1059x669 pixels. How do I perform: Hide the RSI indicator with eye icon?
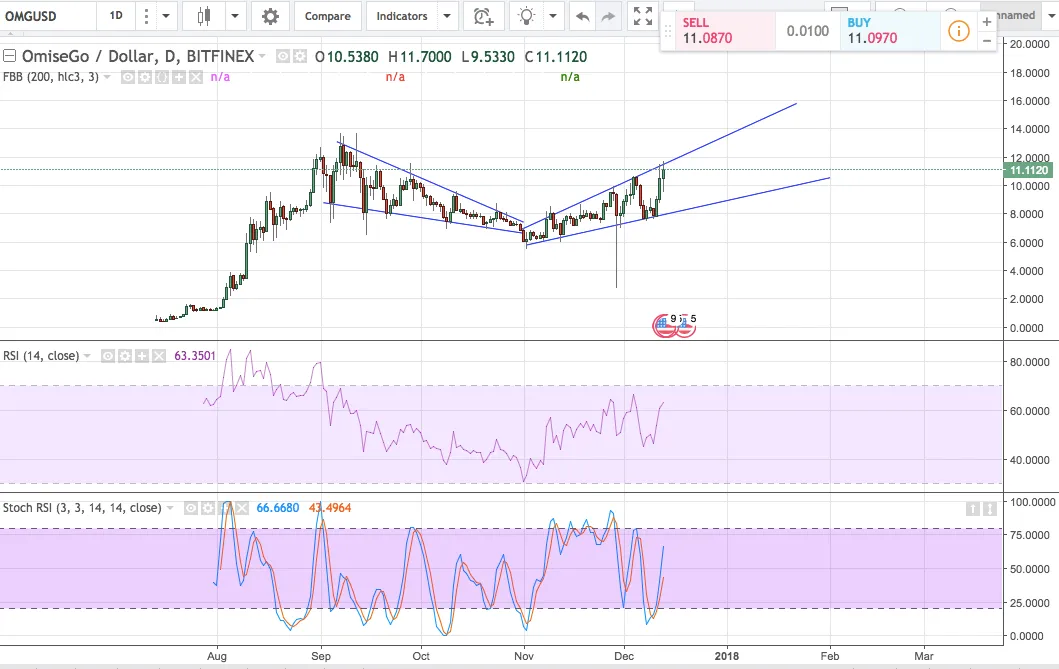(108, 356)
